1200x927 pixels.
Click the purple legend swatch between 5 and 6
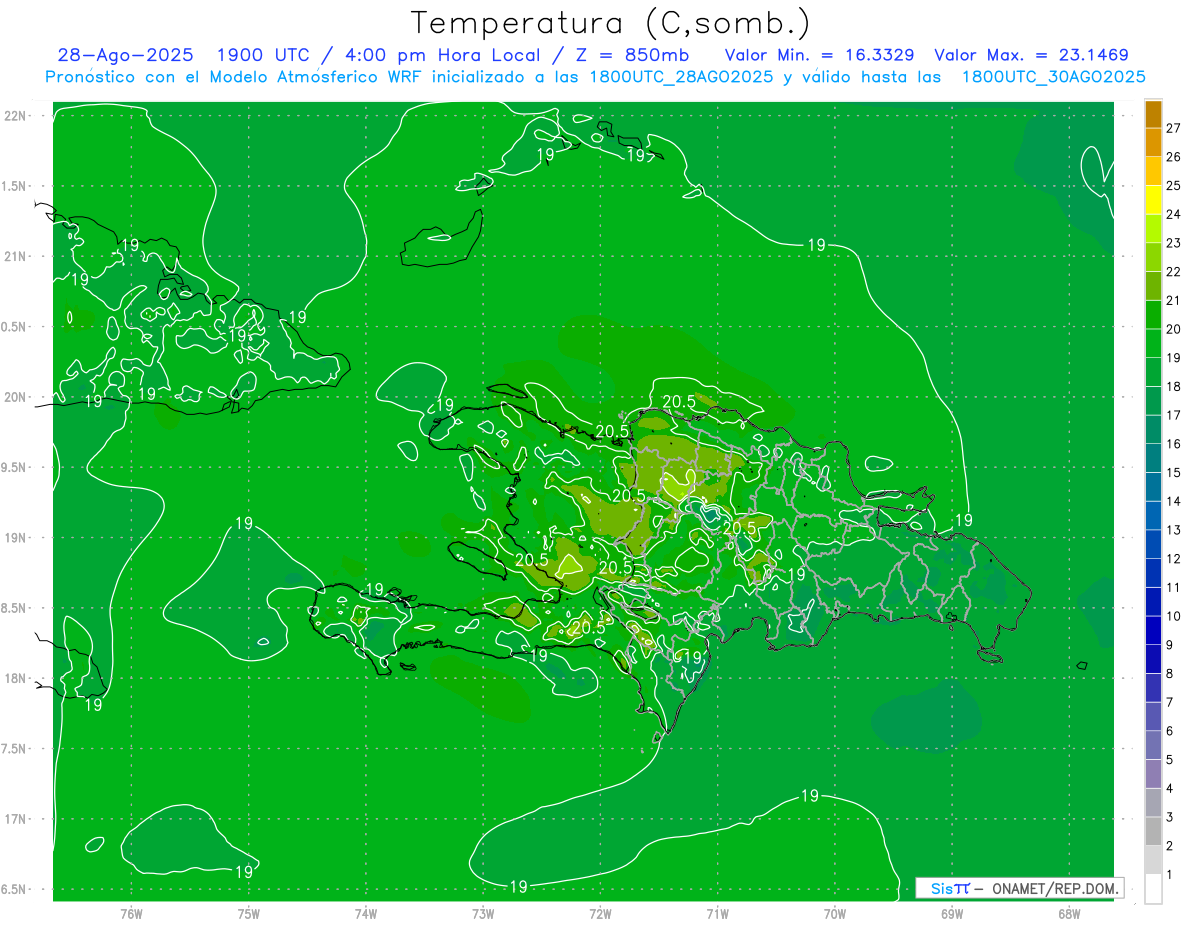(x=1153, y=746)
